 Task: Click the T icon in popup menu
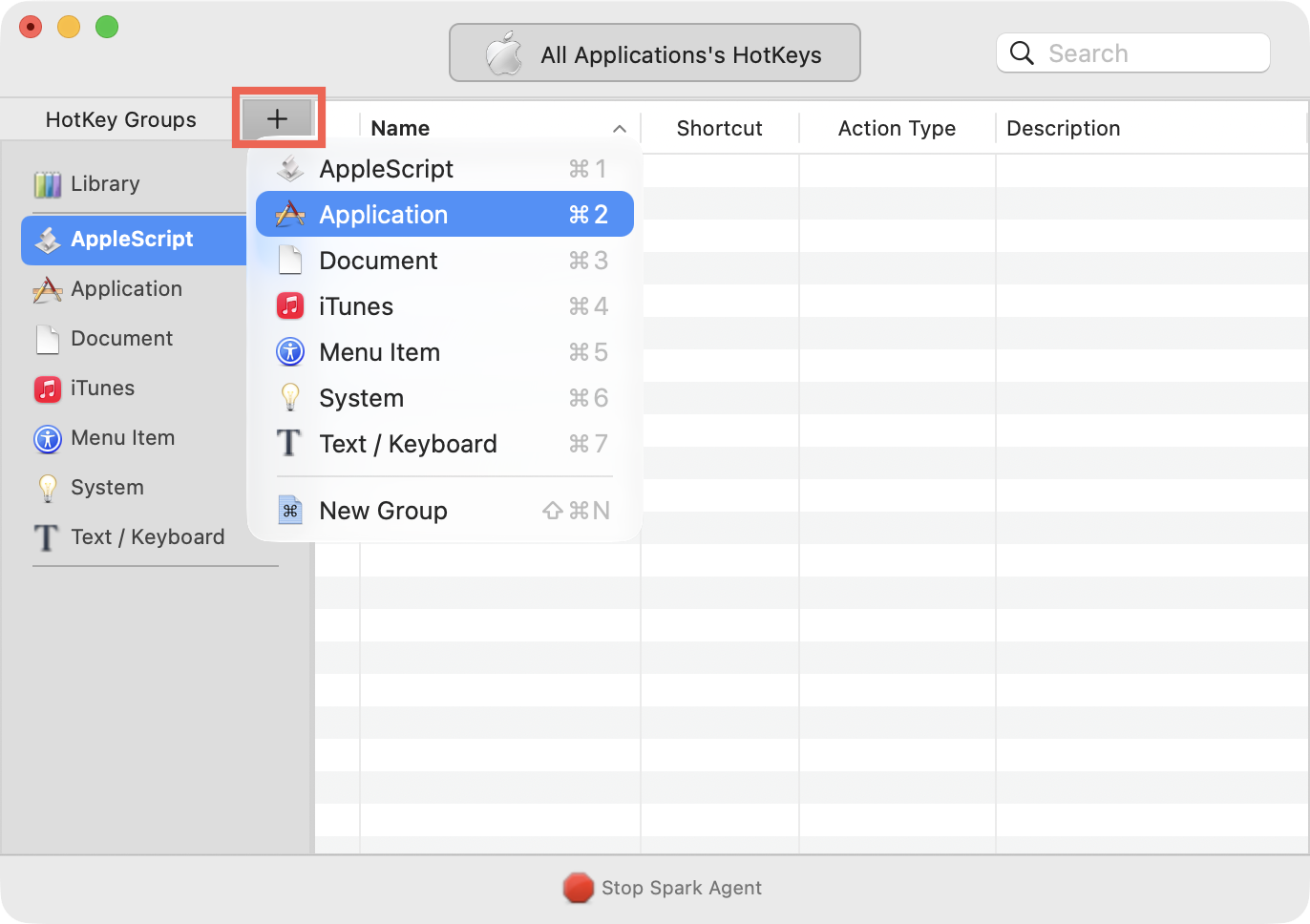[289, 444]
